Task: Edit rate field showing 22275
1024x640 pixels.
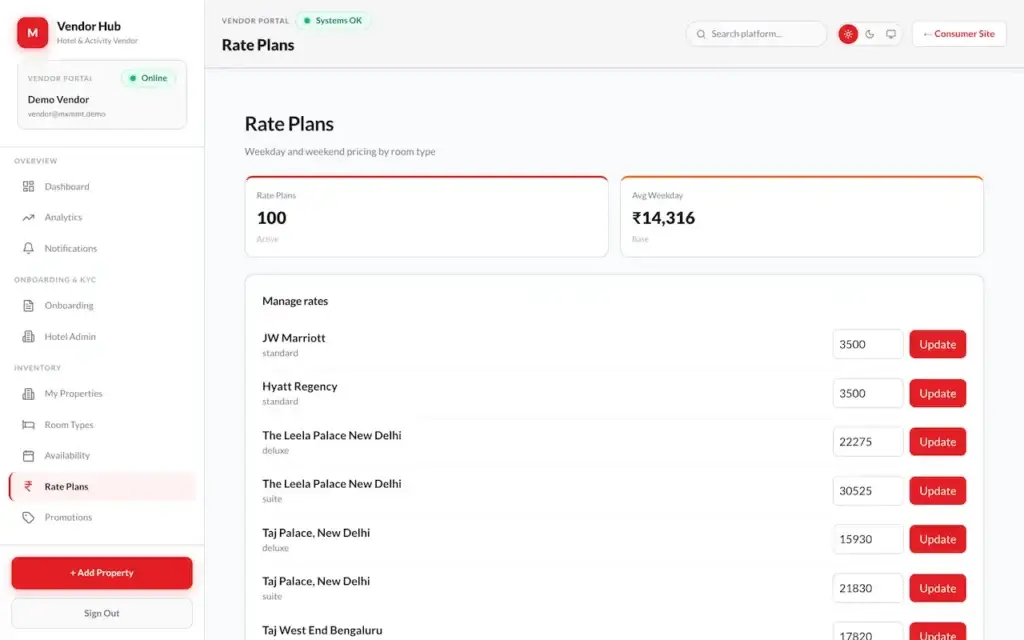Action: [x=868, y=442]
